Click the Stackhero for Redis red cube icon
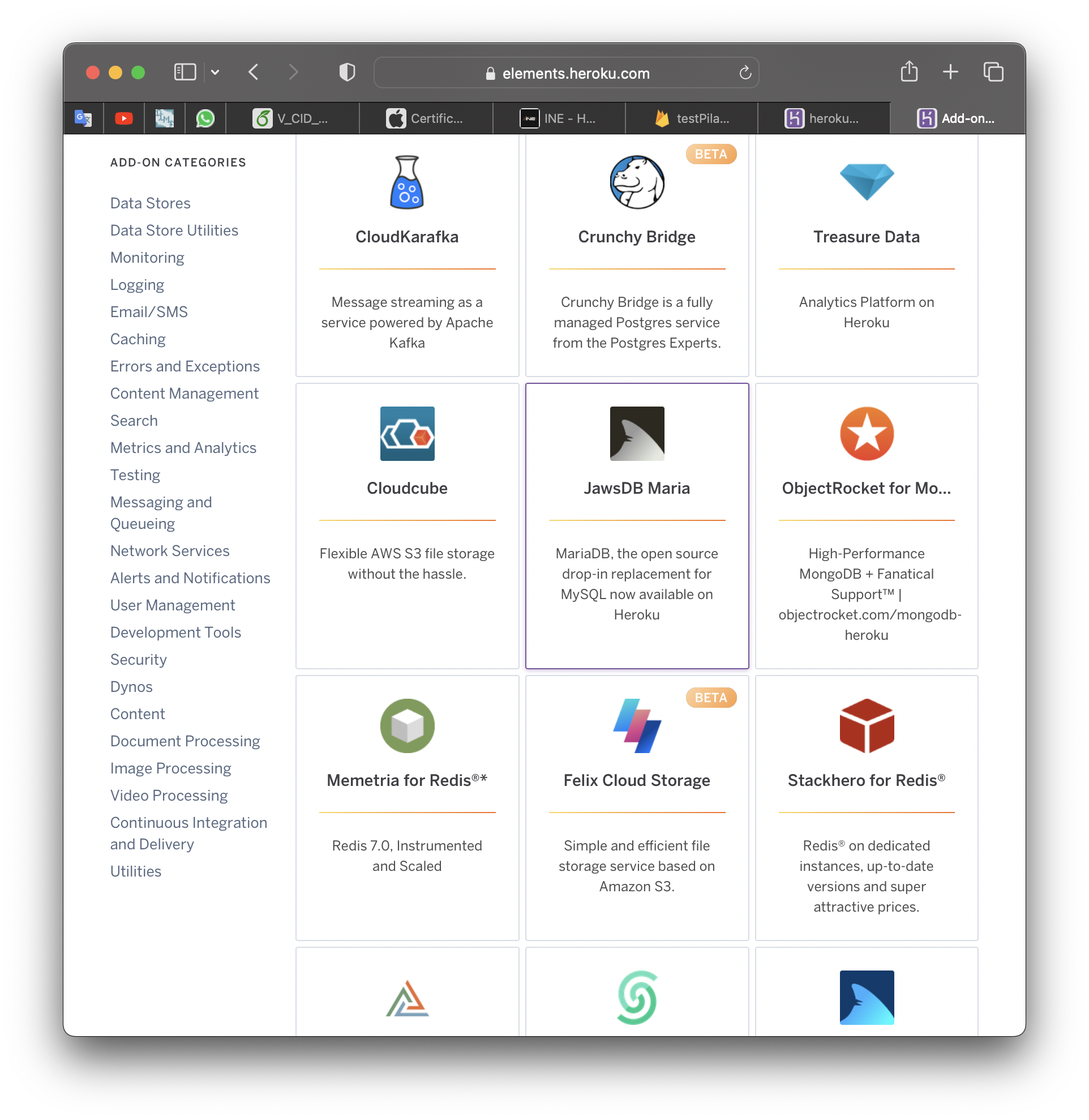Screen dimensions: 1089x1120 866,726
